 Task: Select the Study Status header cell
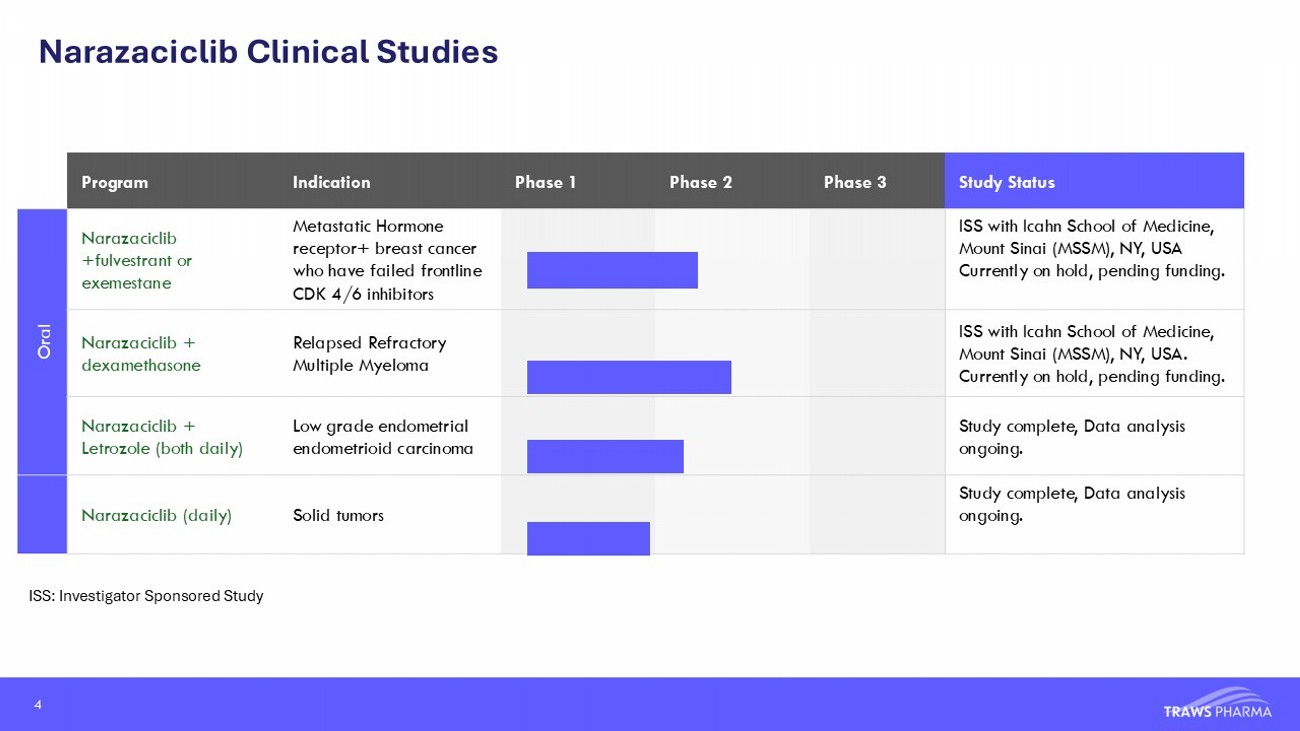coord(1006,182)
